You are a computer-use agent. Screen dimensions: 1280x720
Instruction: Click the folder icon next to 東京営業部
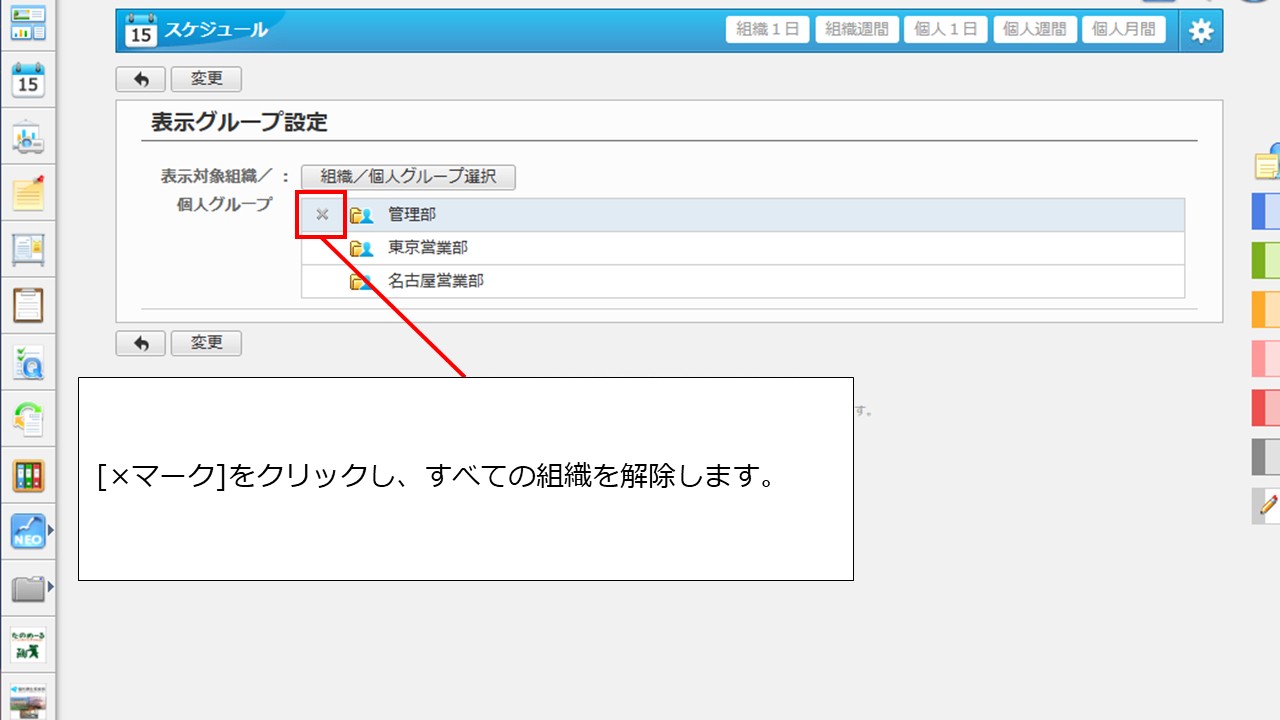coord(361,248)
